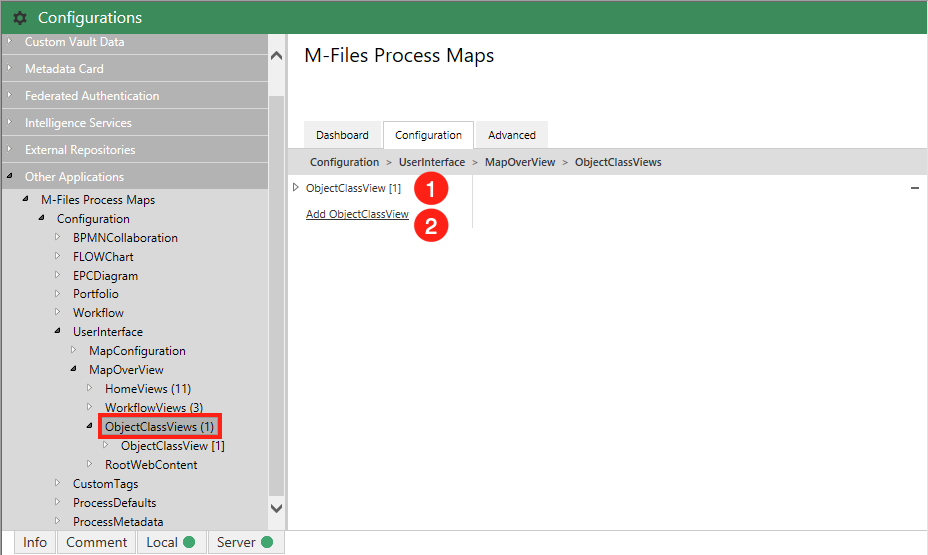Click the Server status button
This screenshot has width=928, height=555.
pyautogui.click(x=245, y=542)
